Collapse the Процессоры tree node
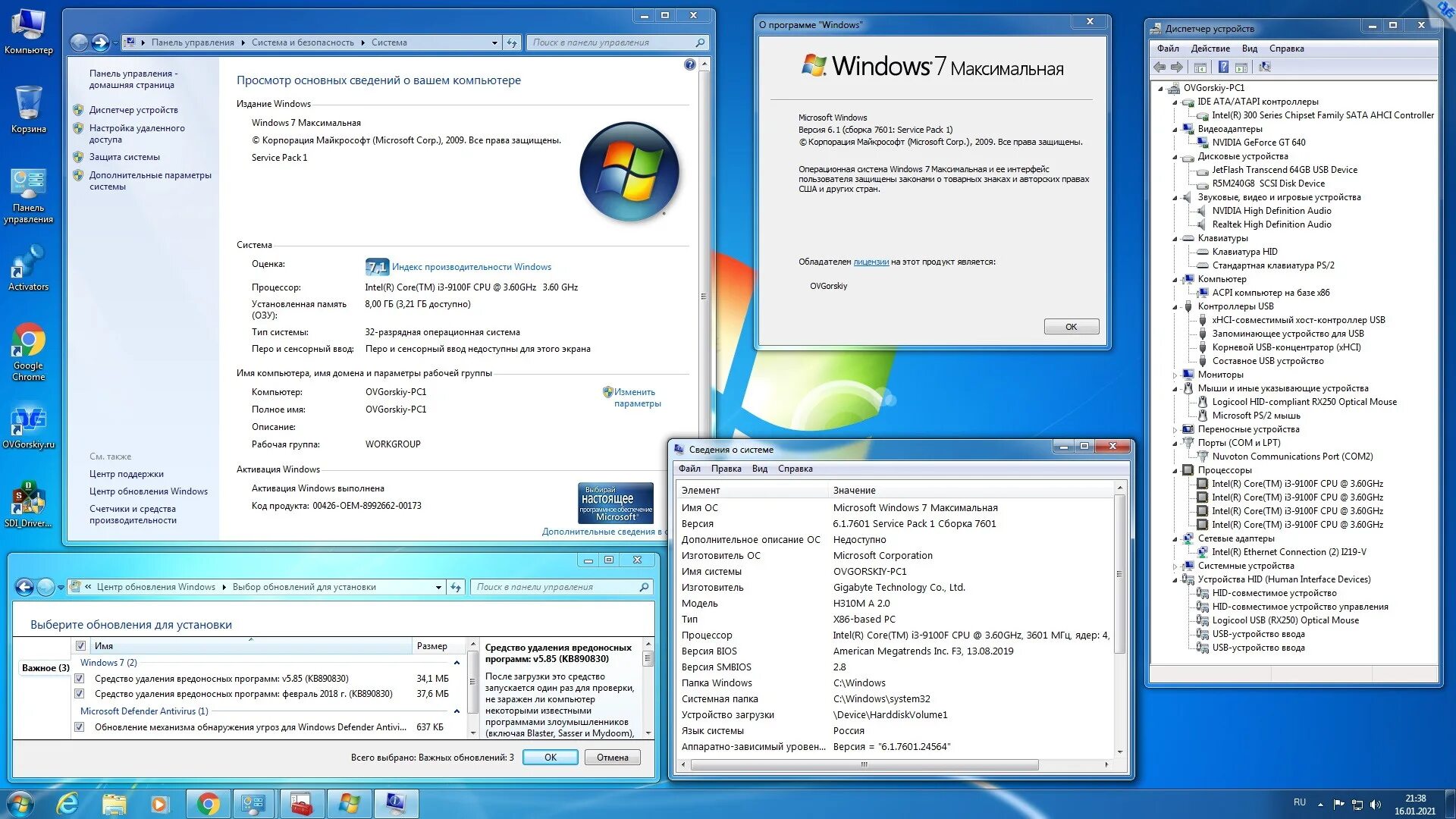Viewport: 1456px width, 819px height. click(x=1175, y=471)
